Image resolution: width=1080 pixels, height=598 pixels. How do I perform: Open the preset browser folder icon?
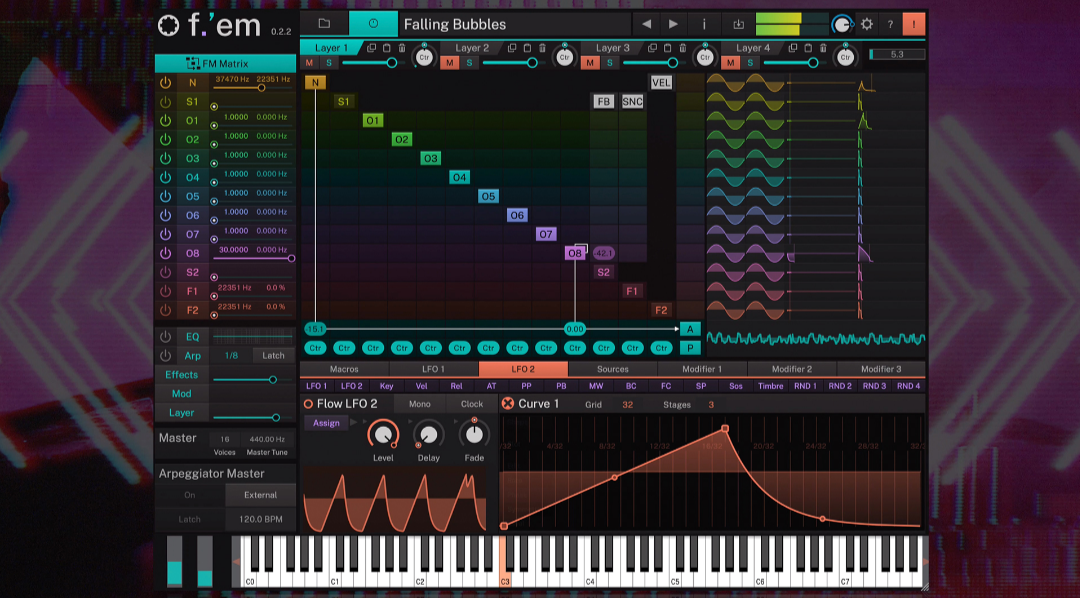point(324,23)
